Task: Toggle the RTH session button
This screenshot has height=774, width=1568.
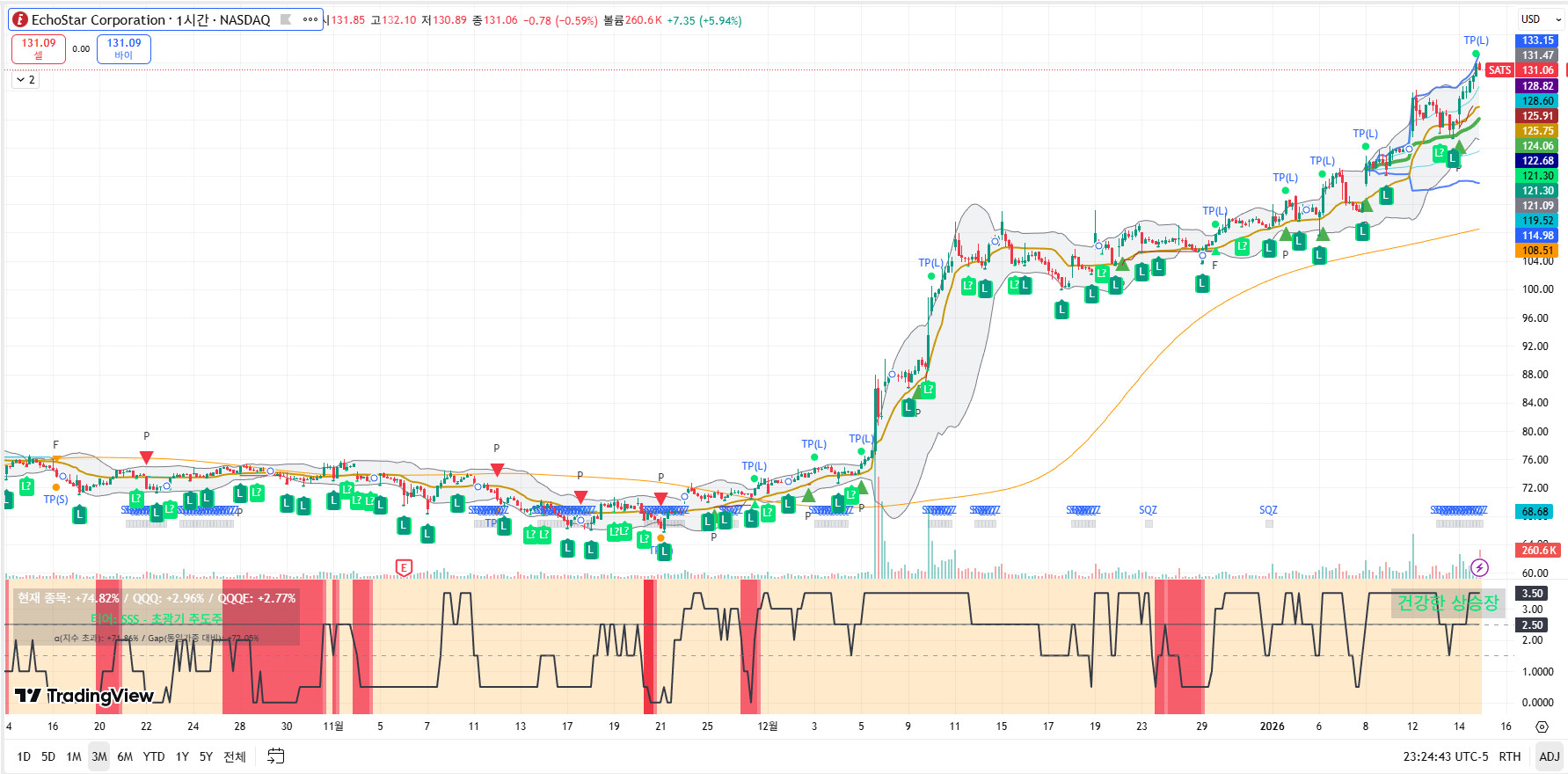Action: pos(1510,756)
